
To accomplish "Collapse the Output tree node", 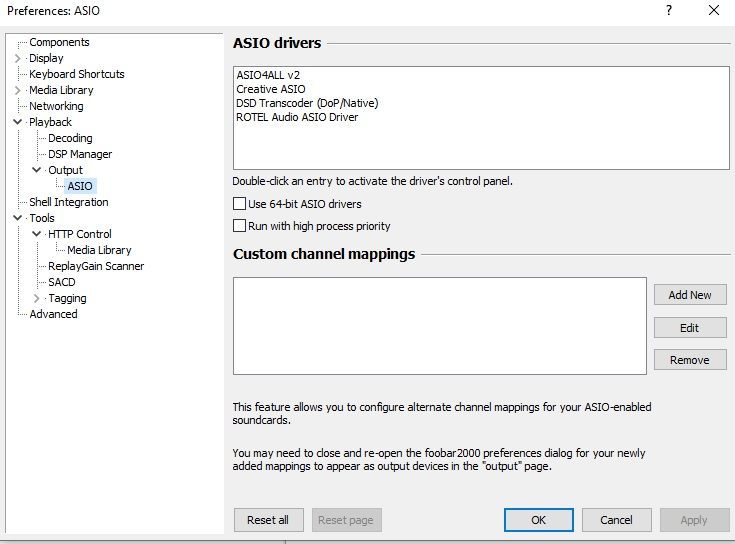I will pos(37,170).
